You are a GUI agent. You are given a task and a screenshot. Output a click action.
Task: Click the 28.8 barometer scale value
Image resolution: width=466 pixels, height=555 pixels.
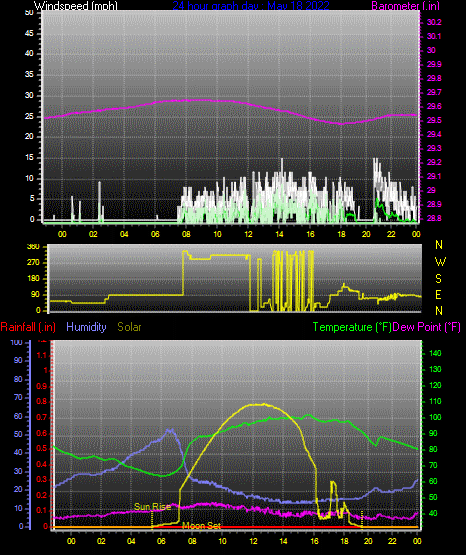pos(434,218)
